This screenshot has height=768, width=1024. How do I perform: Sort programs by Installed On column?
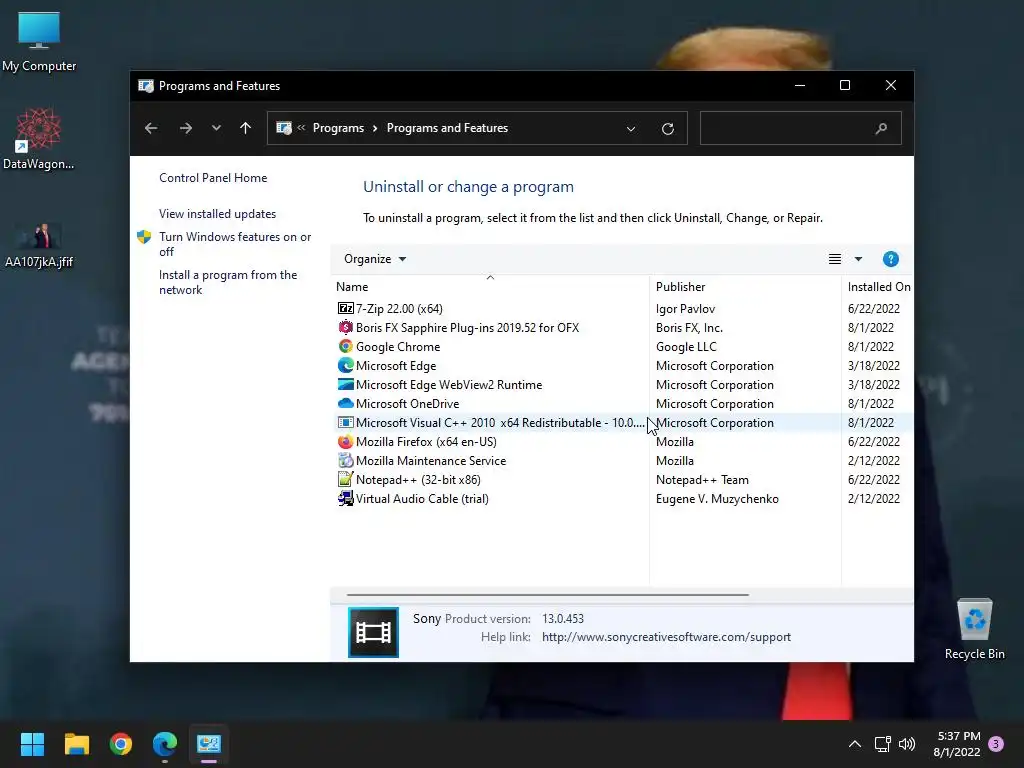(x=878, y=287)
